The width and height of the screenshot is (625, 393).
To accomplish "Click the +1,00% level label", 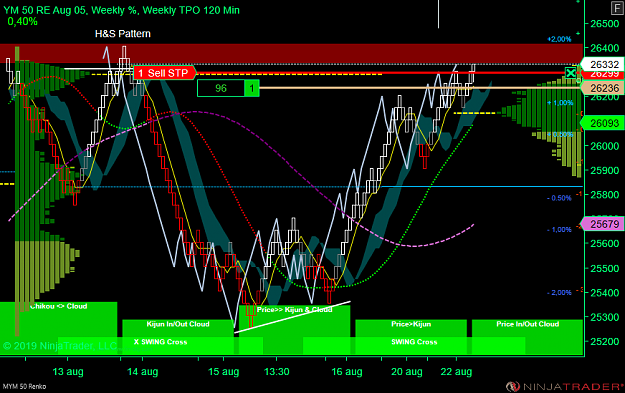I will tap(560, 103).
